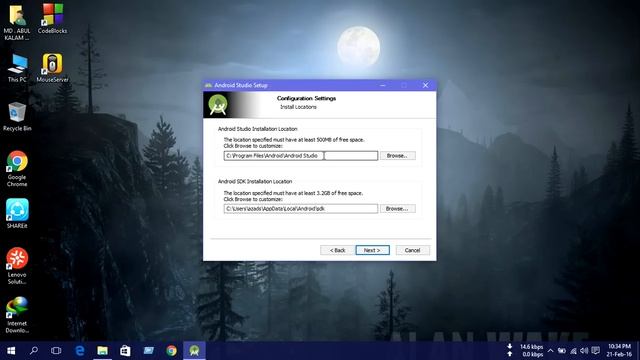Open taskbar Search
The width and height of the screenshot is (640, 360).
(34, 351)
